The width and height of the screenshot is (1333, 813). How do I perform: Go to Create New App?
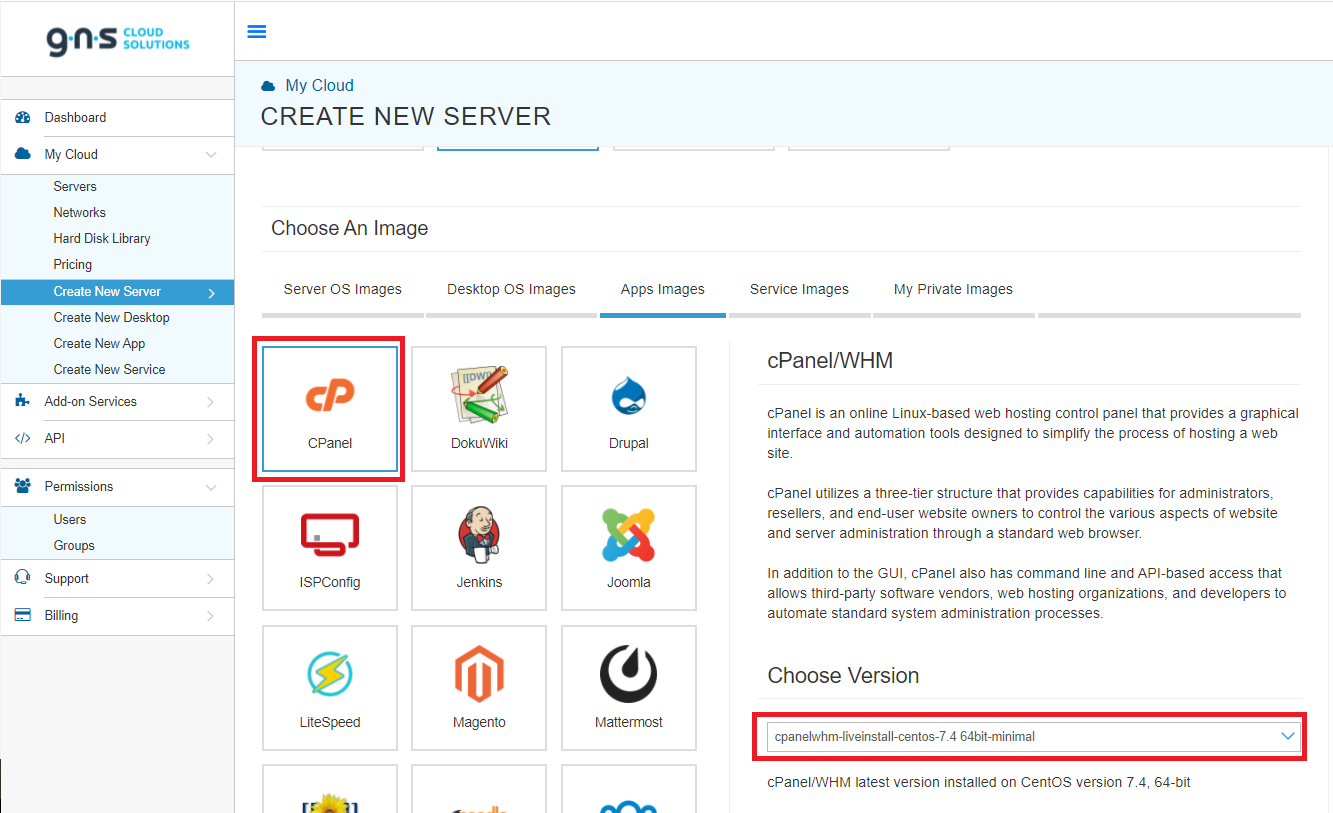(99, 343)
